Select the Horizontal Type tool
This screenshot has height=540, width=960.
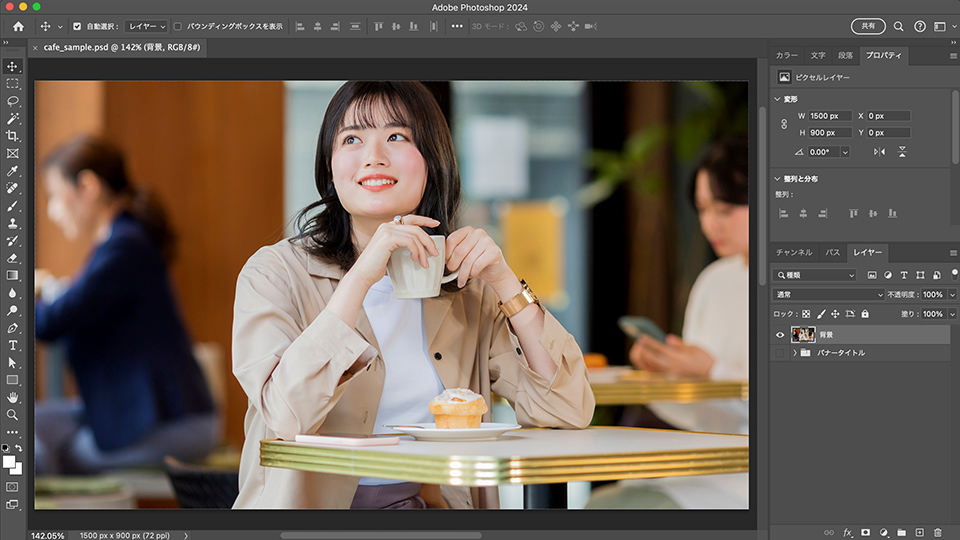tap(12, 345)
